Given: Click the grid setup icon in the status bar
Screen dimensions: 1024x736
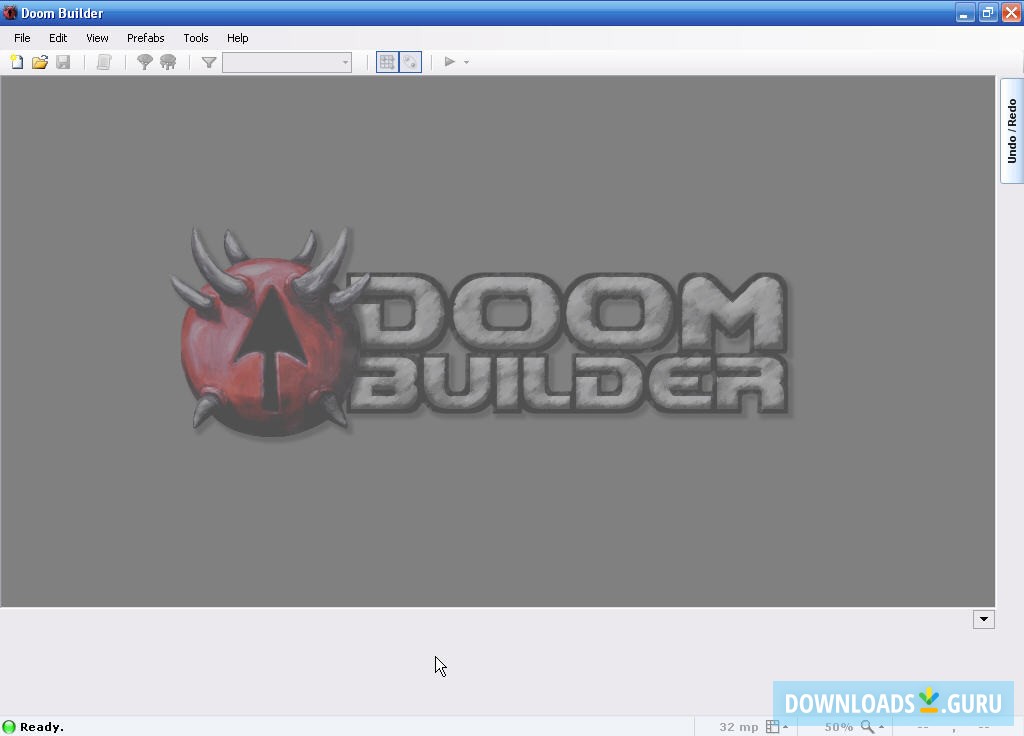Looking at the screenshot, I should coord(771,727).
